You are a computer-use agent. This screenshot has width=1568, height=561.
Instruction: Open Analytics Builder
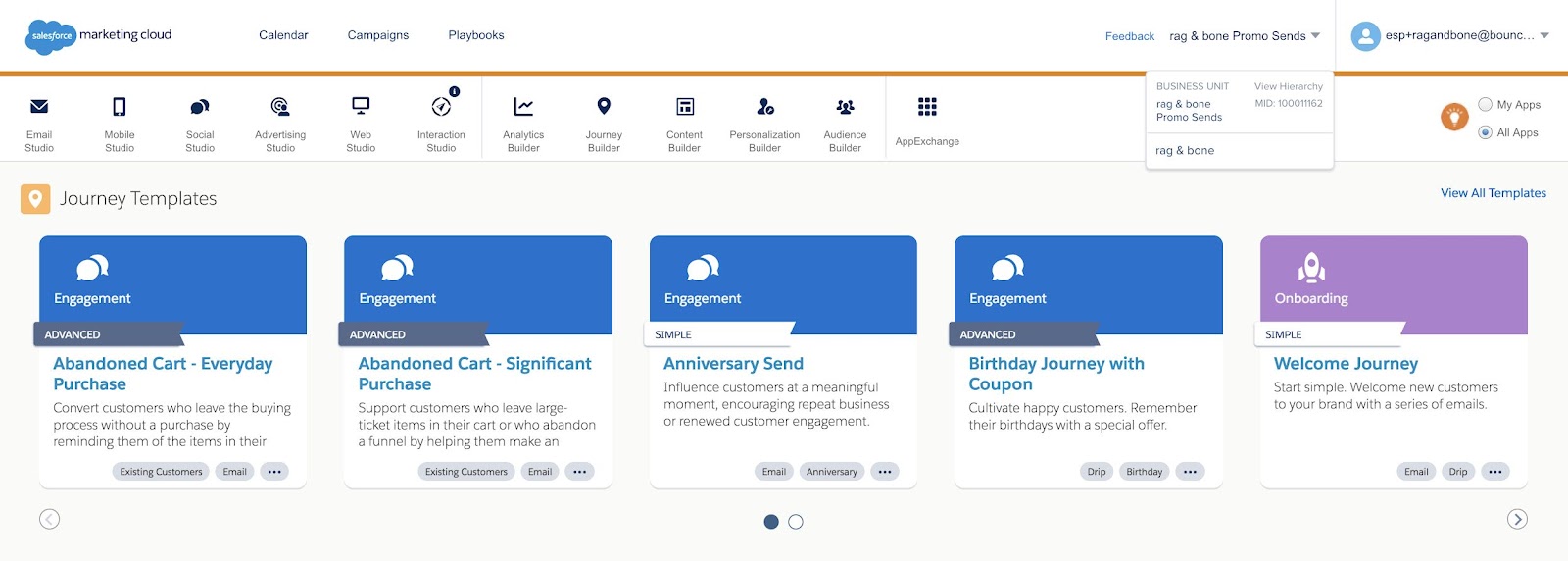[x=523, y=124]
